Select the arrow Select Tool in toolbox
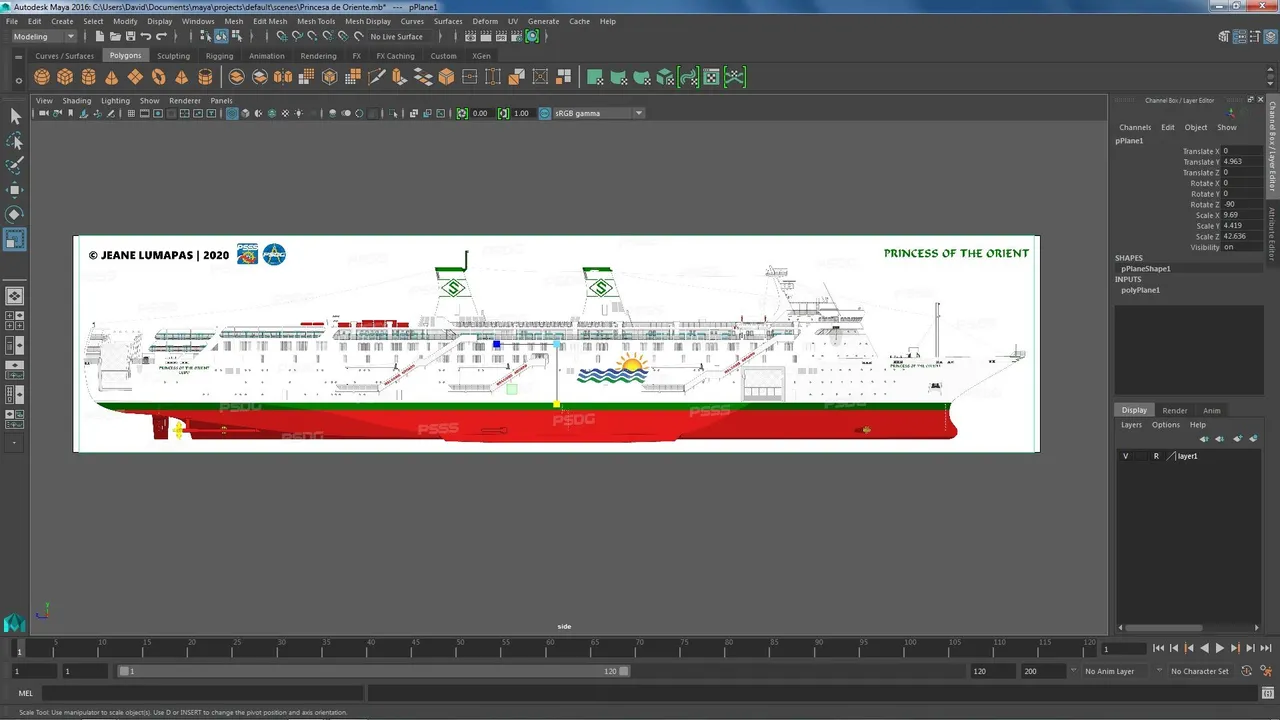 tap(15, 117)
